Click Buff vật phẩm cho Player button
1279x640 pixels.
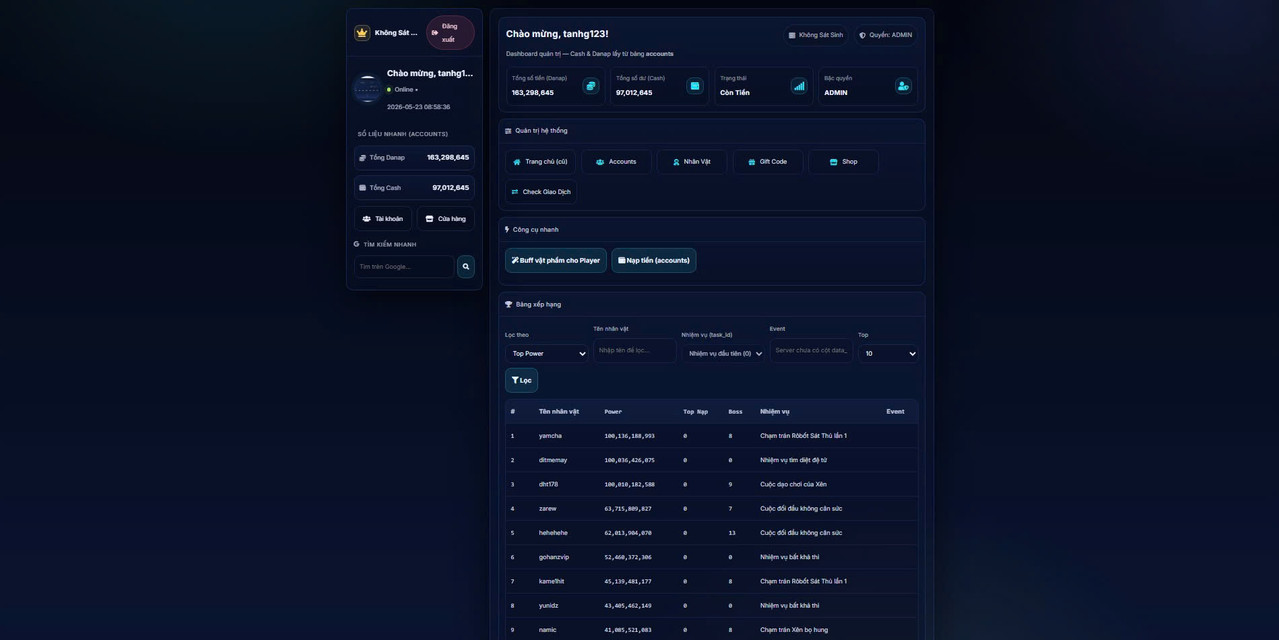556,260
